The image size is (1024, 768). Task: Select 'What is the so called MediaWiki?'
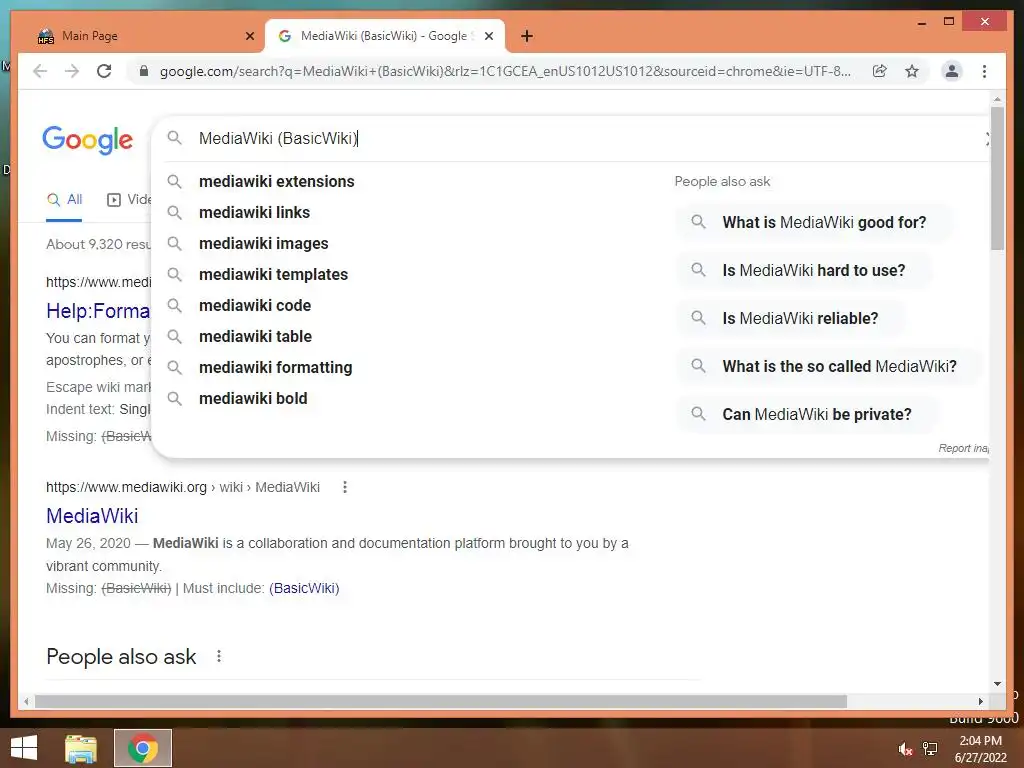(829, 366)
